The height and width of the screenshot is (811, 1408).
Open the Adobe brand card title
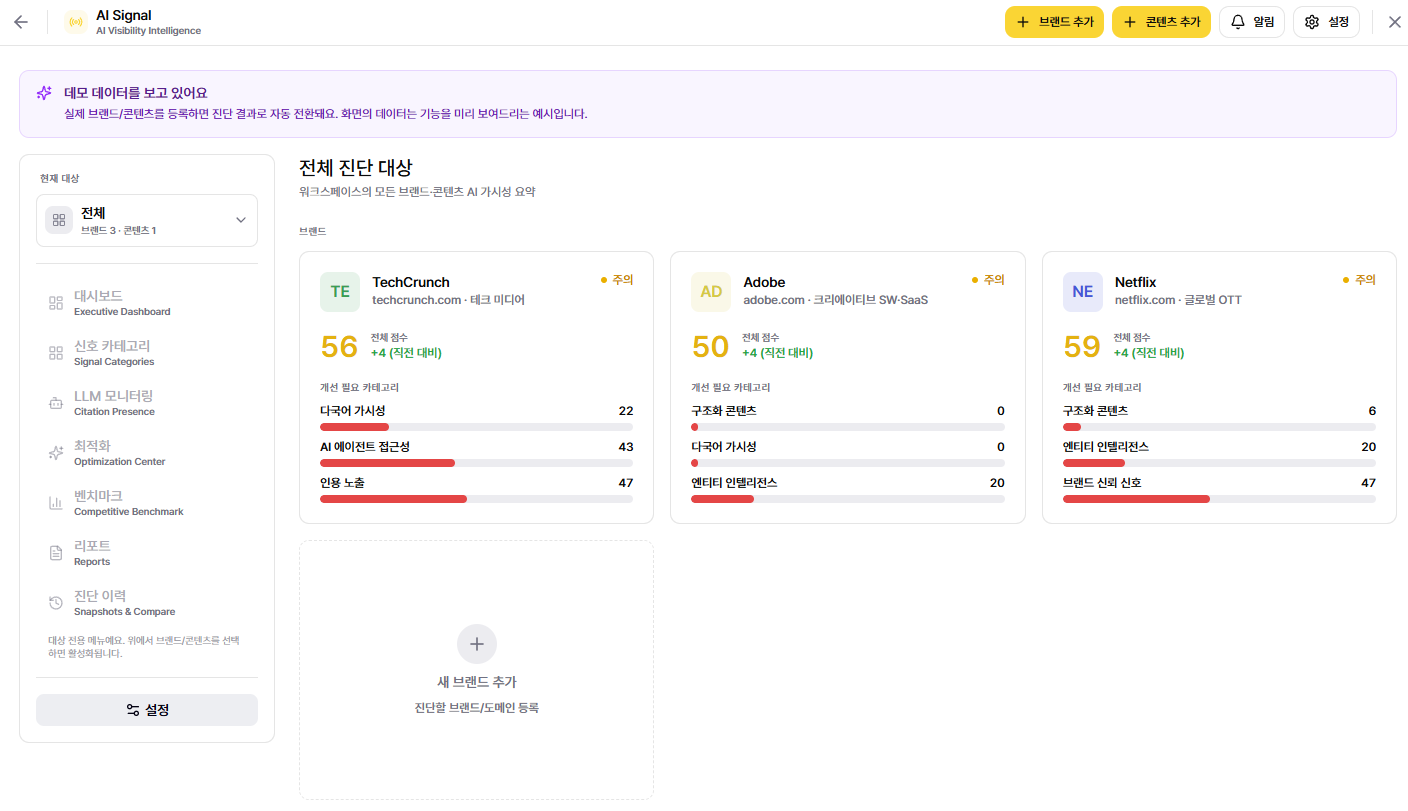pos(764,282)
